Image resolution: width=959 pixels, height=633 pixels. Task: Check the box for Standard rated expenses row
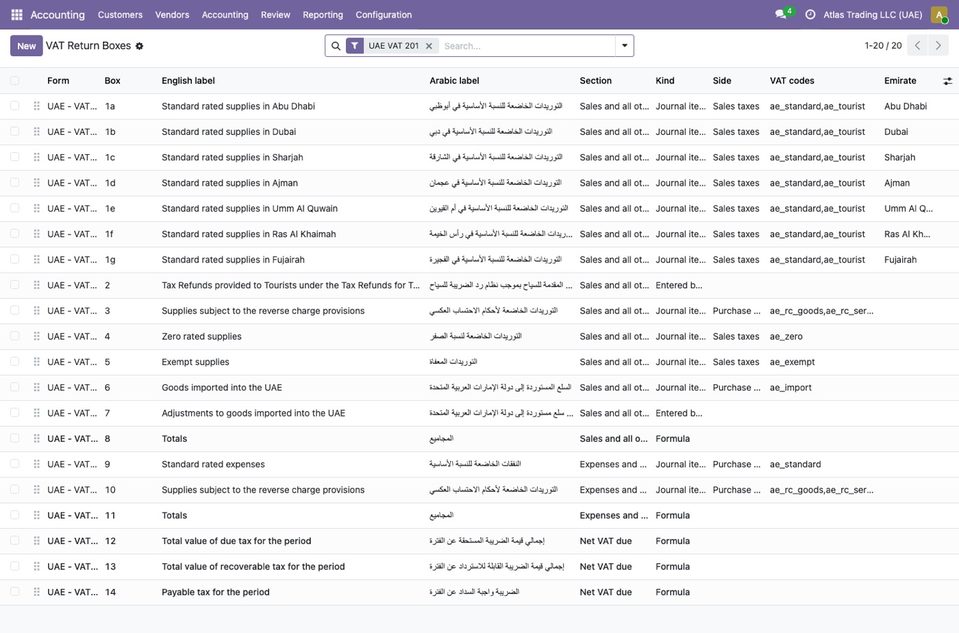tap(15, 464)
